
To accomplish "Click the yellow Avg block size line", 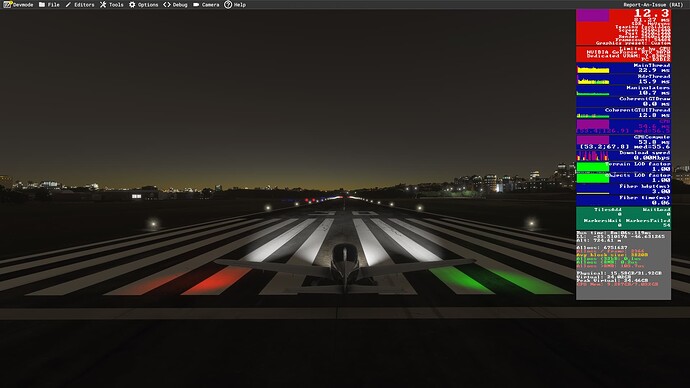I will coord(612,255).
